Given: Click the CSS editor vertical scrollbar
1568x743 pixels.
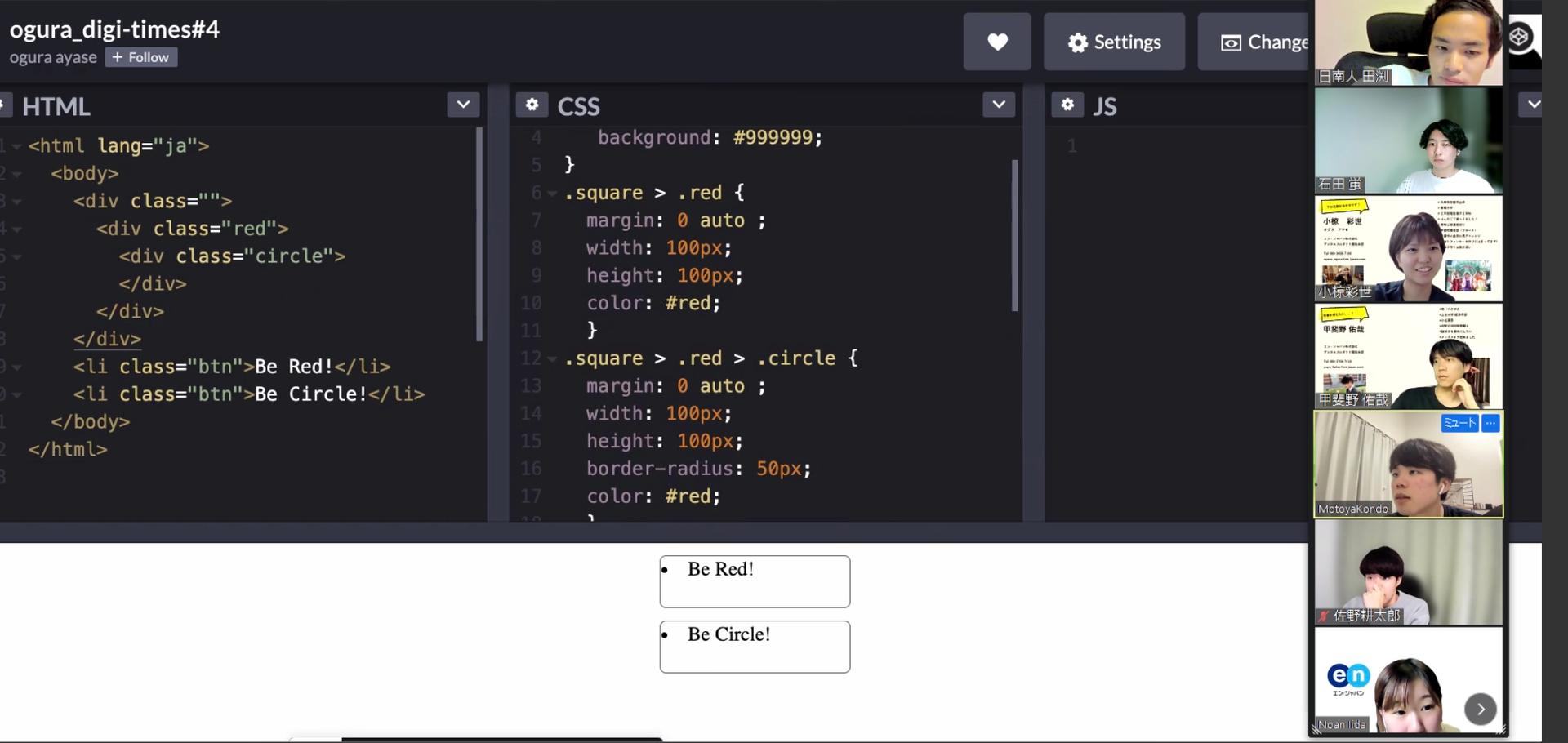Looking at the screenshot, I should [x=1014, y=235].
